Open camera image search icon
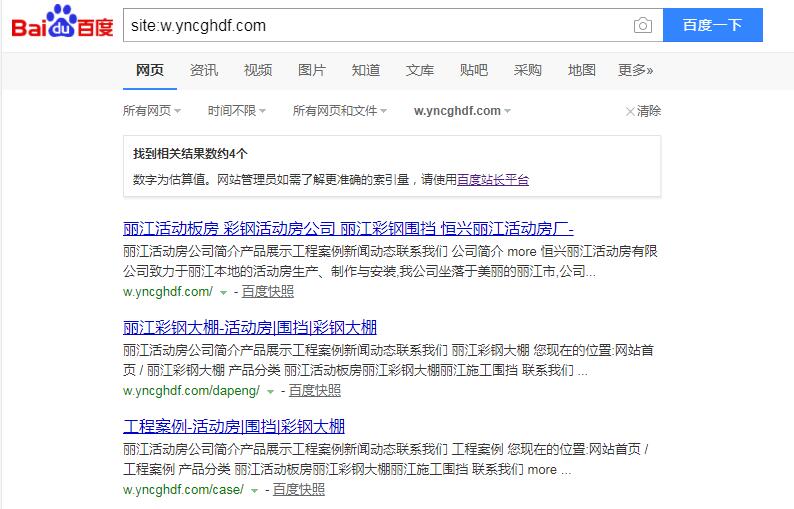This screenshot has width=794, height=509. point(643,25)
